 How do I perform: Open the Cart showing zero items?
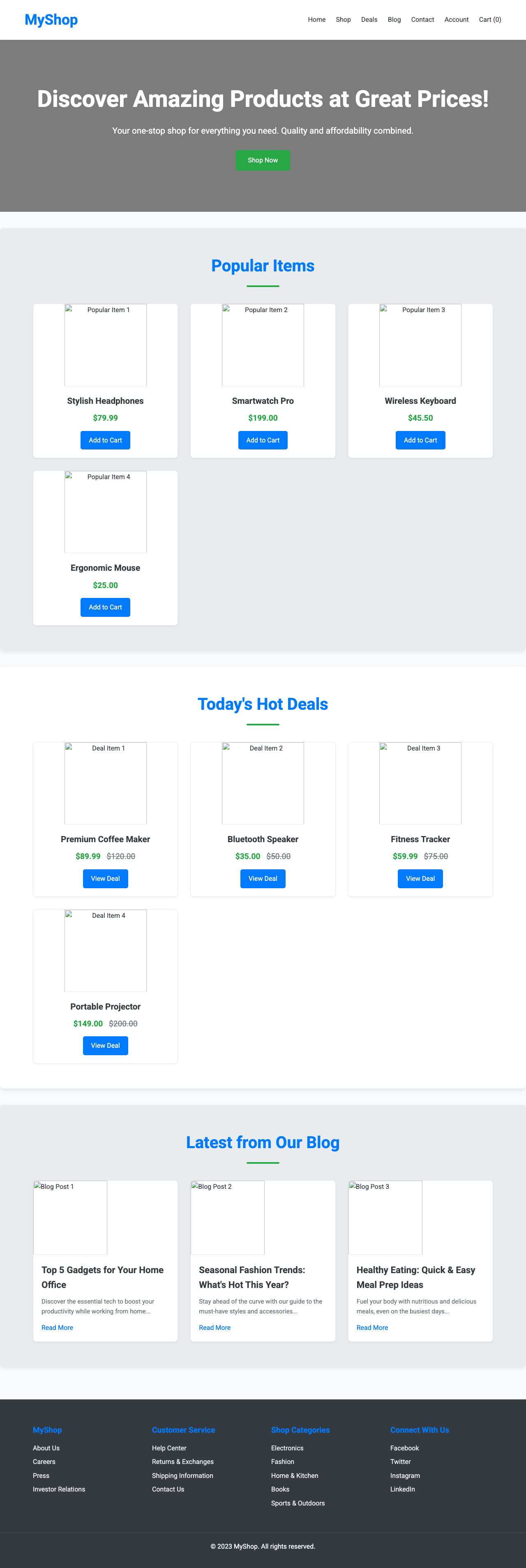tap(489, 19)
